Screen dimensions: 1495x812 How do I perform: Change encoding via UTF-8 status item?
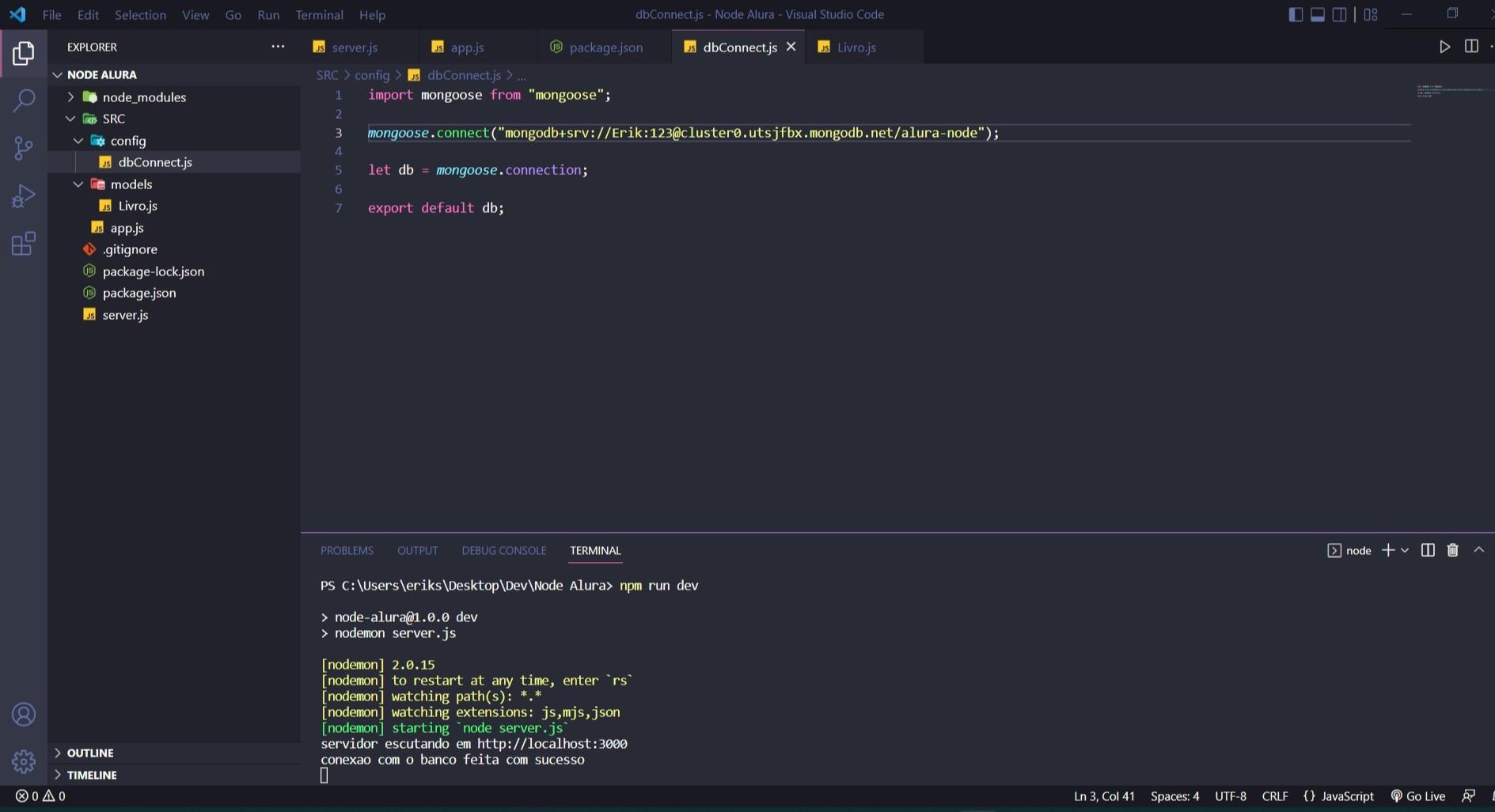tap(1231, 796)
